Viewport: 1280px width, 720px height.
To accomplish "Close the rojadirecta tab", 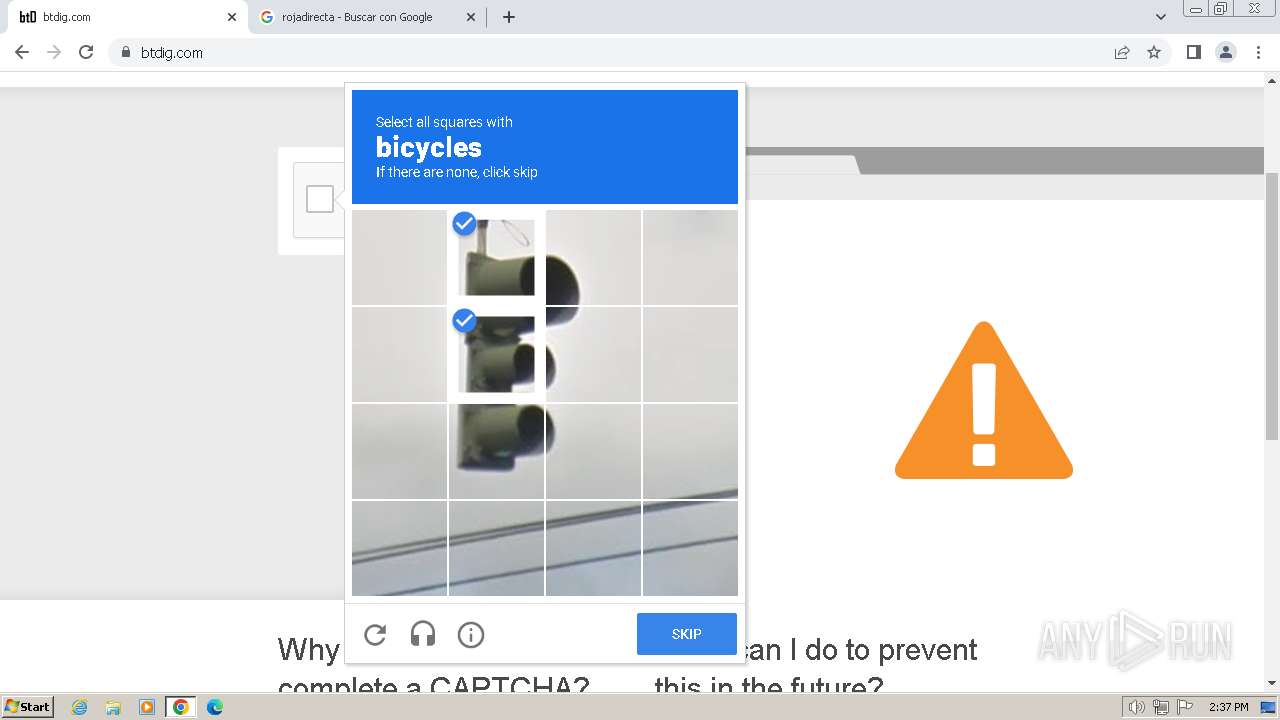I will [x=471, y=17].
